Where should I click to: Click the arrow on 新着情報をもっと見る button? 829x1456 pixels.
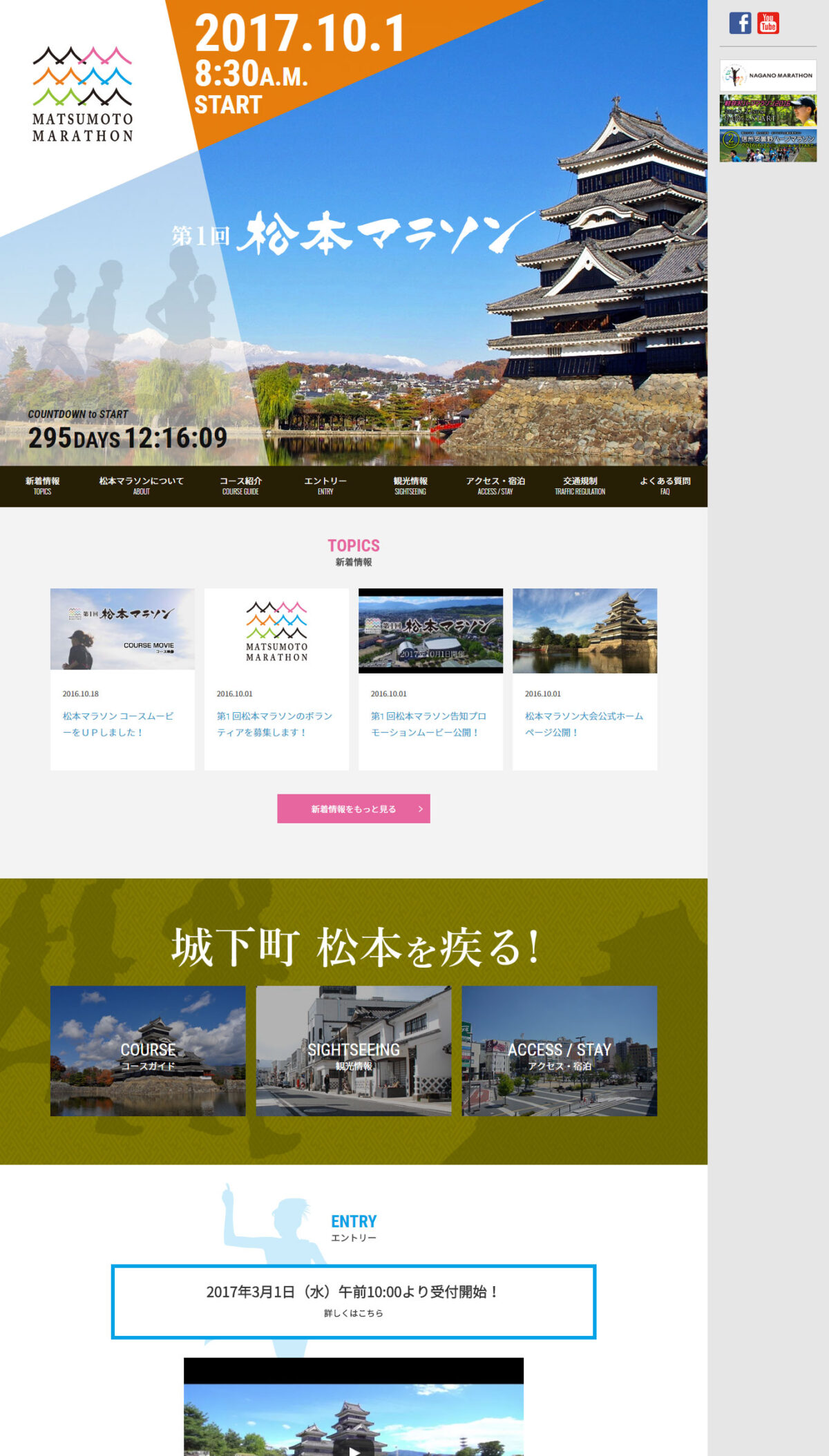tap(420, 809)
